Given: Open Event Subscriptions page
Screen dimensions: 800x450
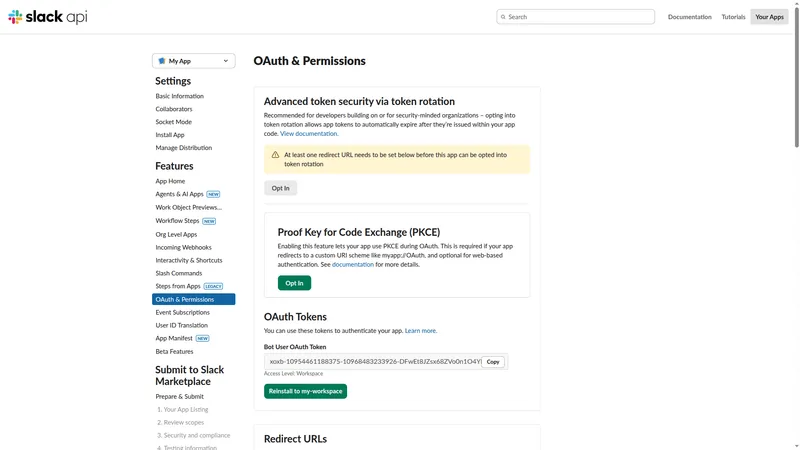Looking at the screenshot, I should point(183,312).
